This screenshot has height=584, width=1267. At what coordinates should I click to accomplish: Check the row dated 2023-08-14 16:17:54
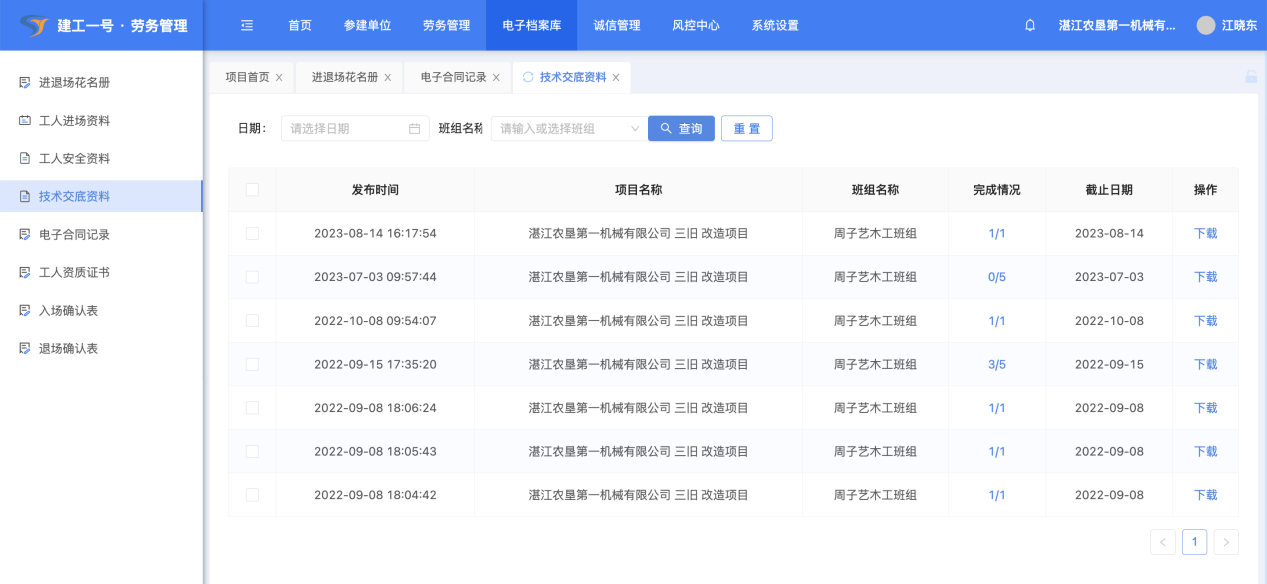pos(252,233)
